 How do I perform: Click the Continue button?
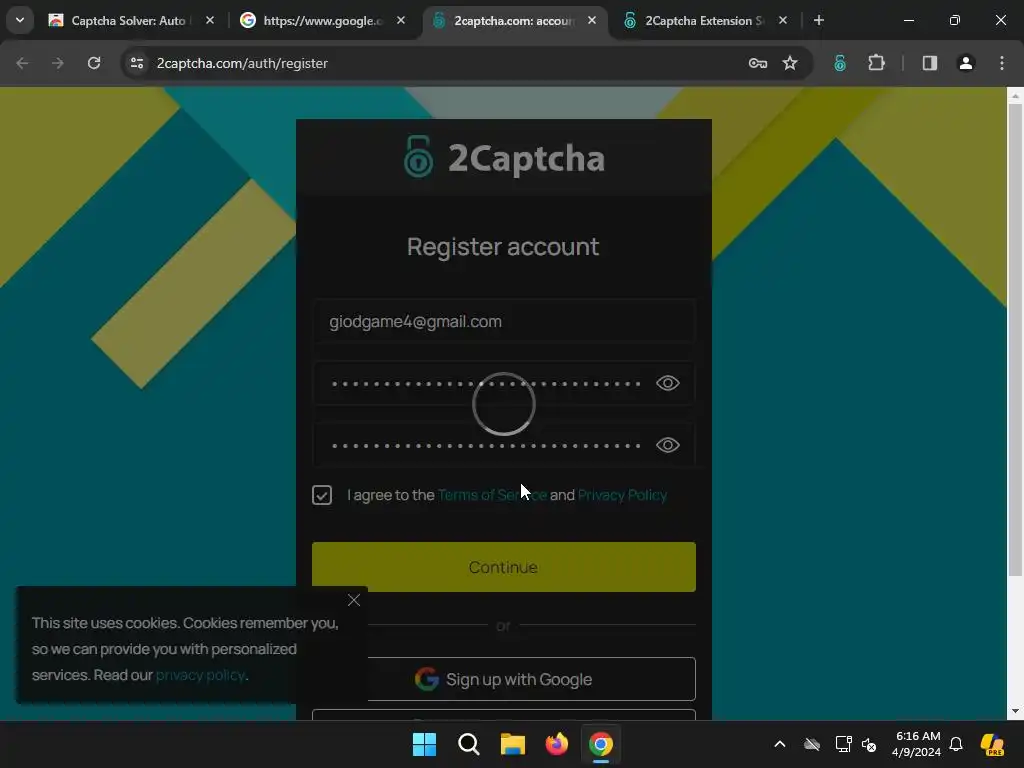[504, 567]
